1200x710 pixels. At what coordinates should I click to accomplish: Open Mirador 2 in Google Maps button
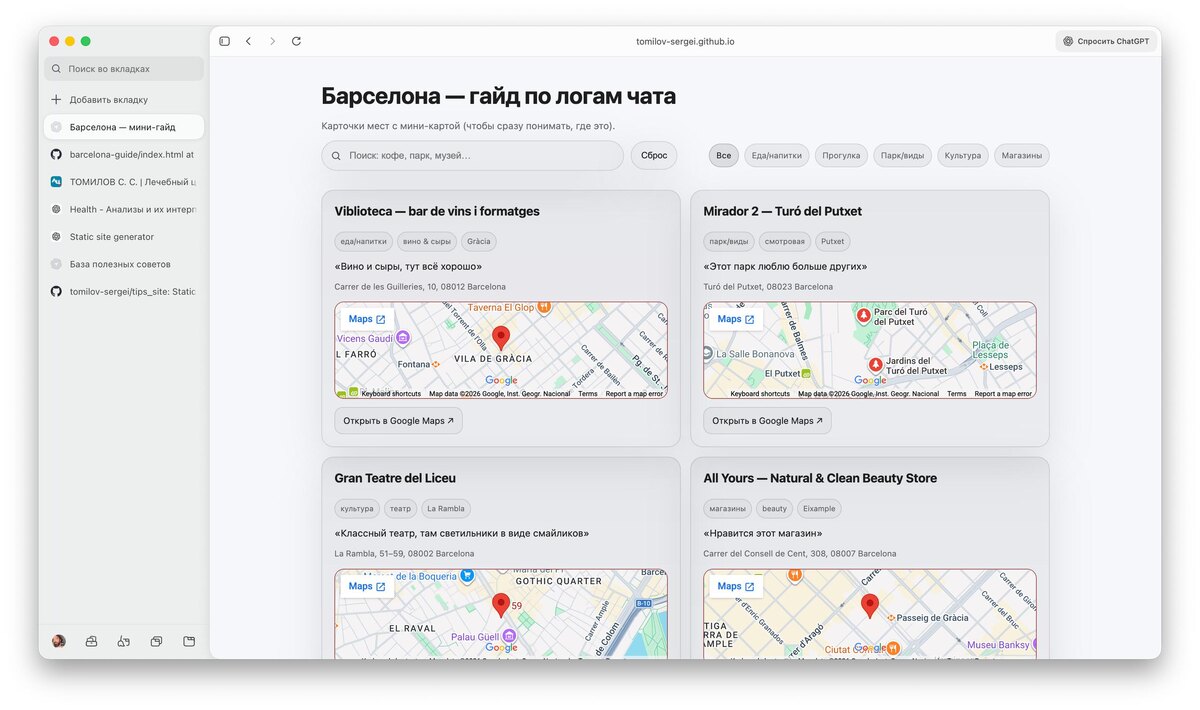coord(767,421)
